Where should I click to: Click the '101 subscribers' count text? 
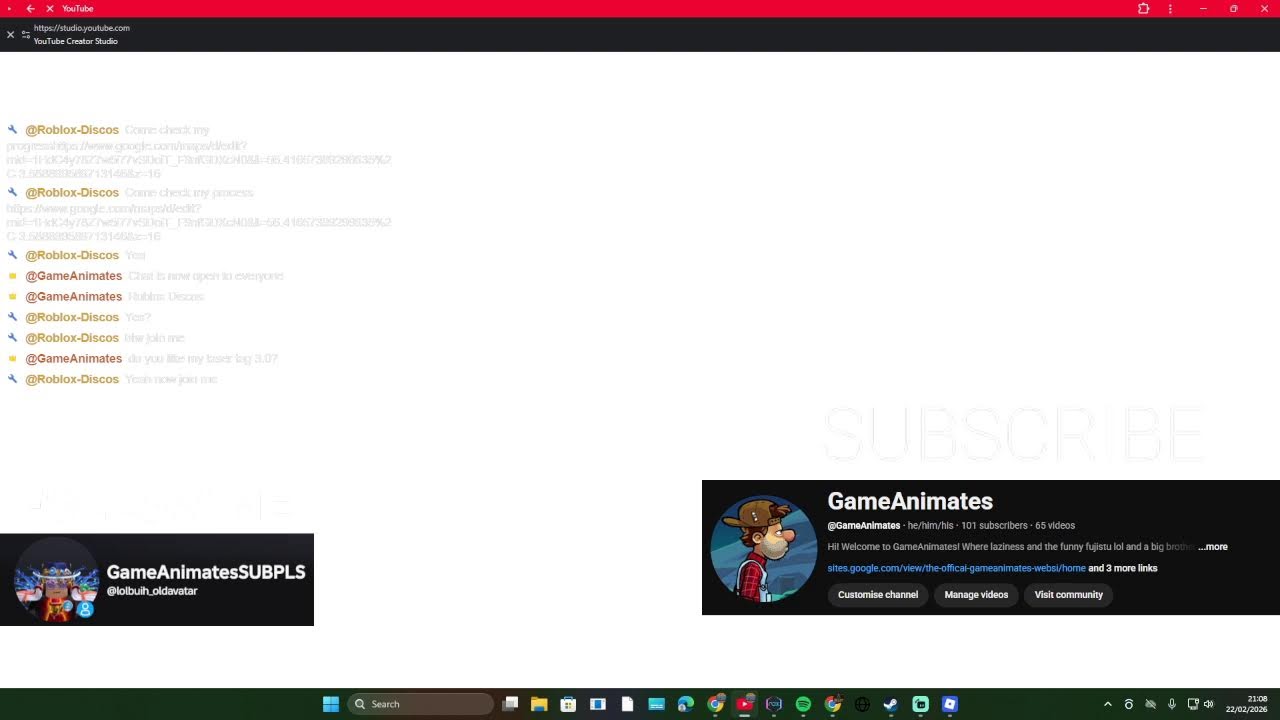(x=994, y=525)
